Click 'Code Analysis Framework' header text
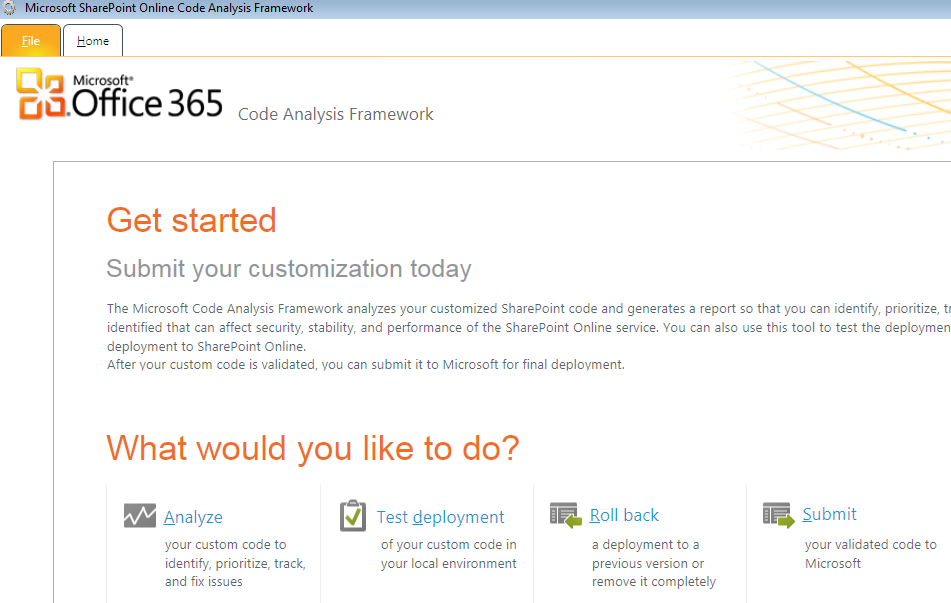The width and height of the screenshot is (951, 603). tap(335, 114)
